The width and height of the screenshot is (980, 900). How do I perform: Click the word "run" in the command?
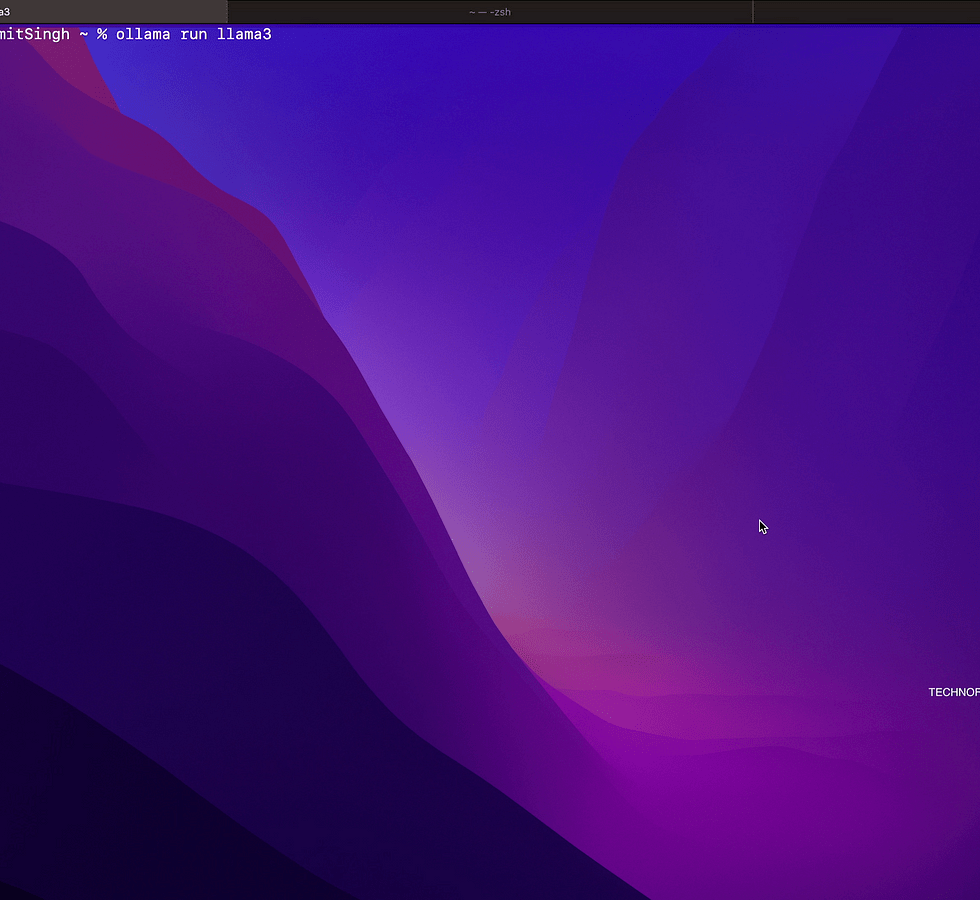pyautogui.click(x=194, y=34)
